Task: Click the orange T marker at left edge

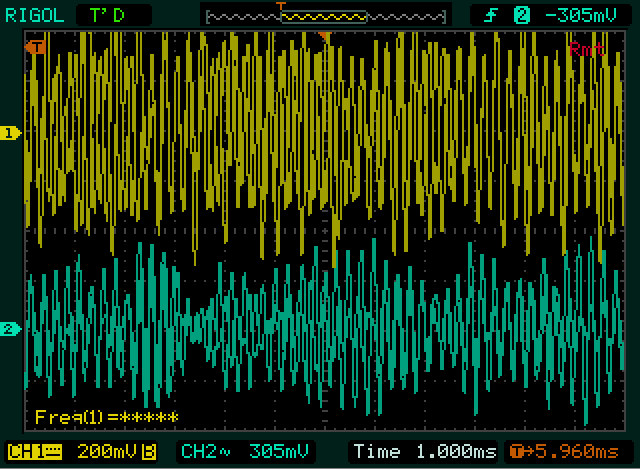Action: [37, 46]
